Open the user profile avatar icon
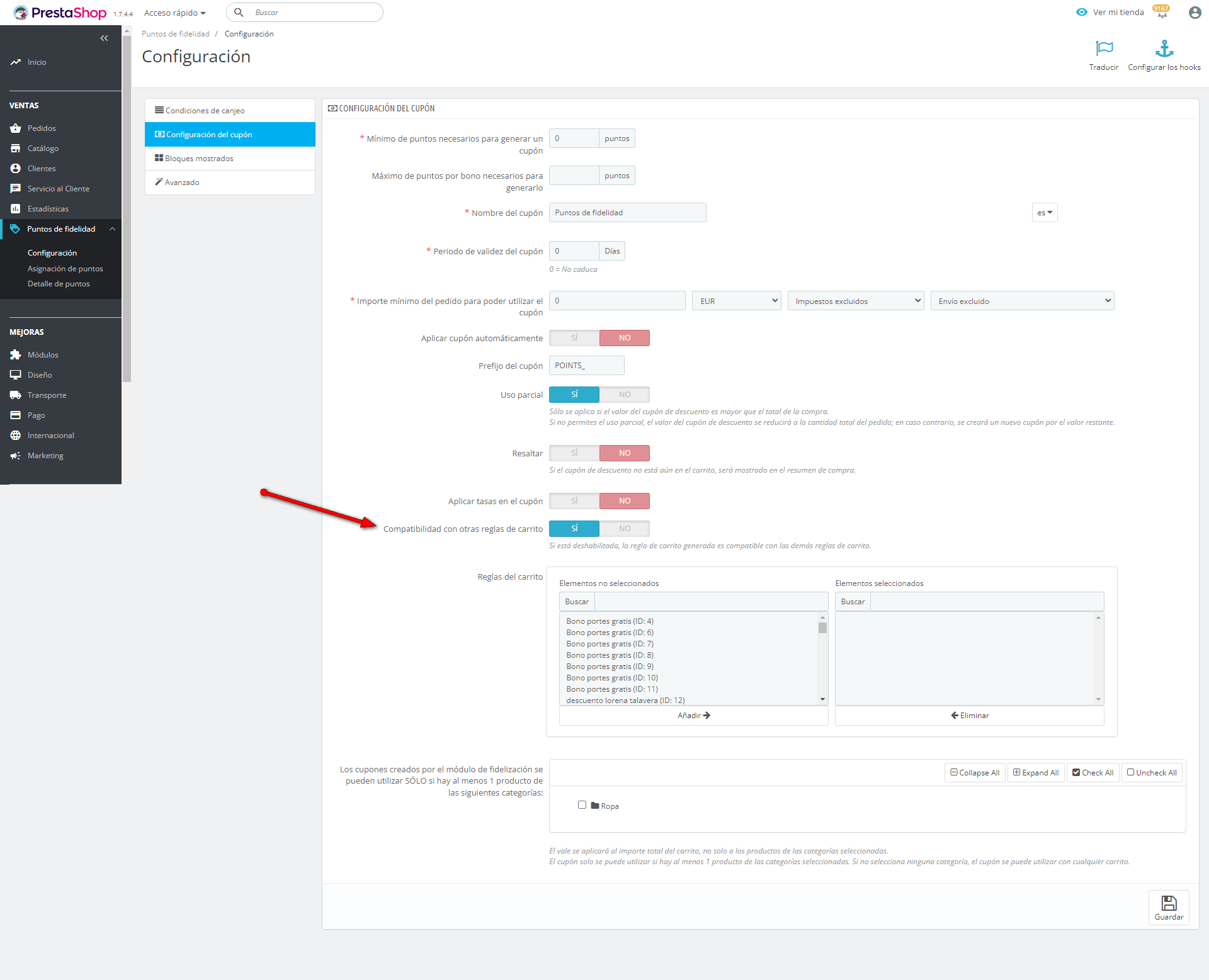This screenshot has height=980, width=1209. click(x=1195, y=13)
